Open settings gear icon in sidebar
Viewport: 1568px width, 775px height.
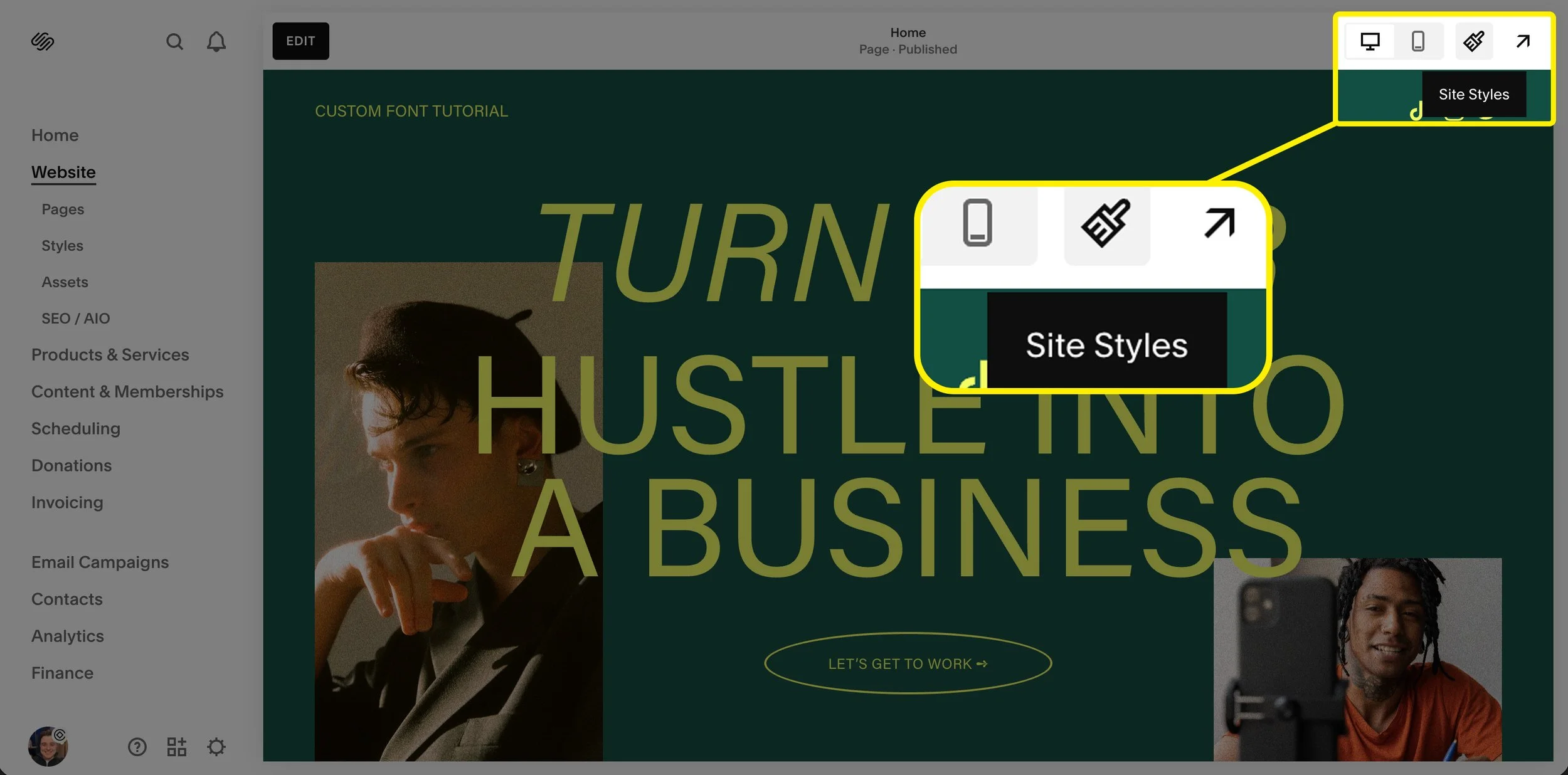pyautogui.click(x=216, y=747)
